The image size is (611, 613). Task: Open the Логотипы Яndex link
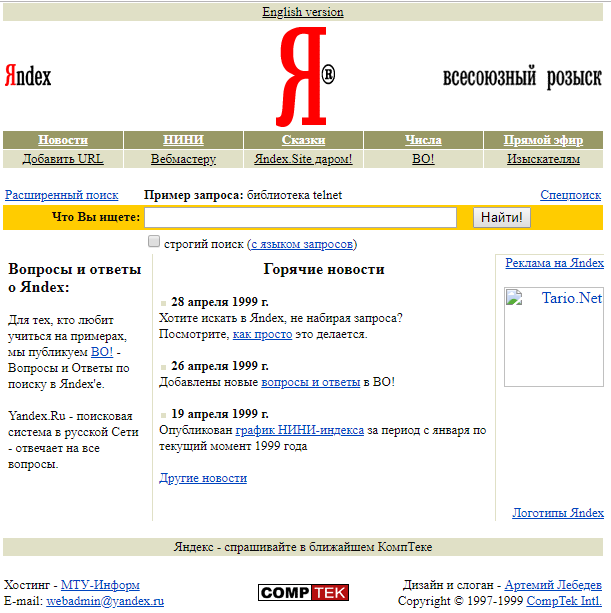(558, 513)
